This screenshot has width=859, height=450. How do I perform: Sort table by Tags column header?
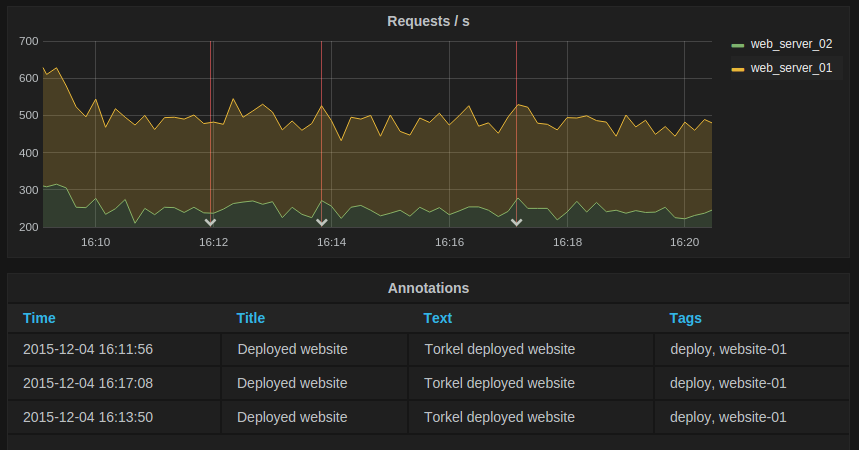pos(685,318)
